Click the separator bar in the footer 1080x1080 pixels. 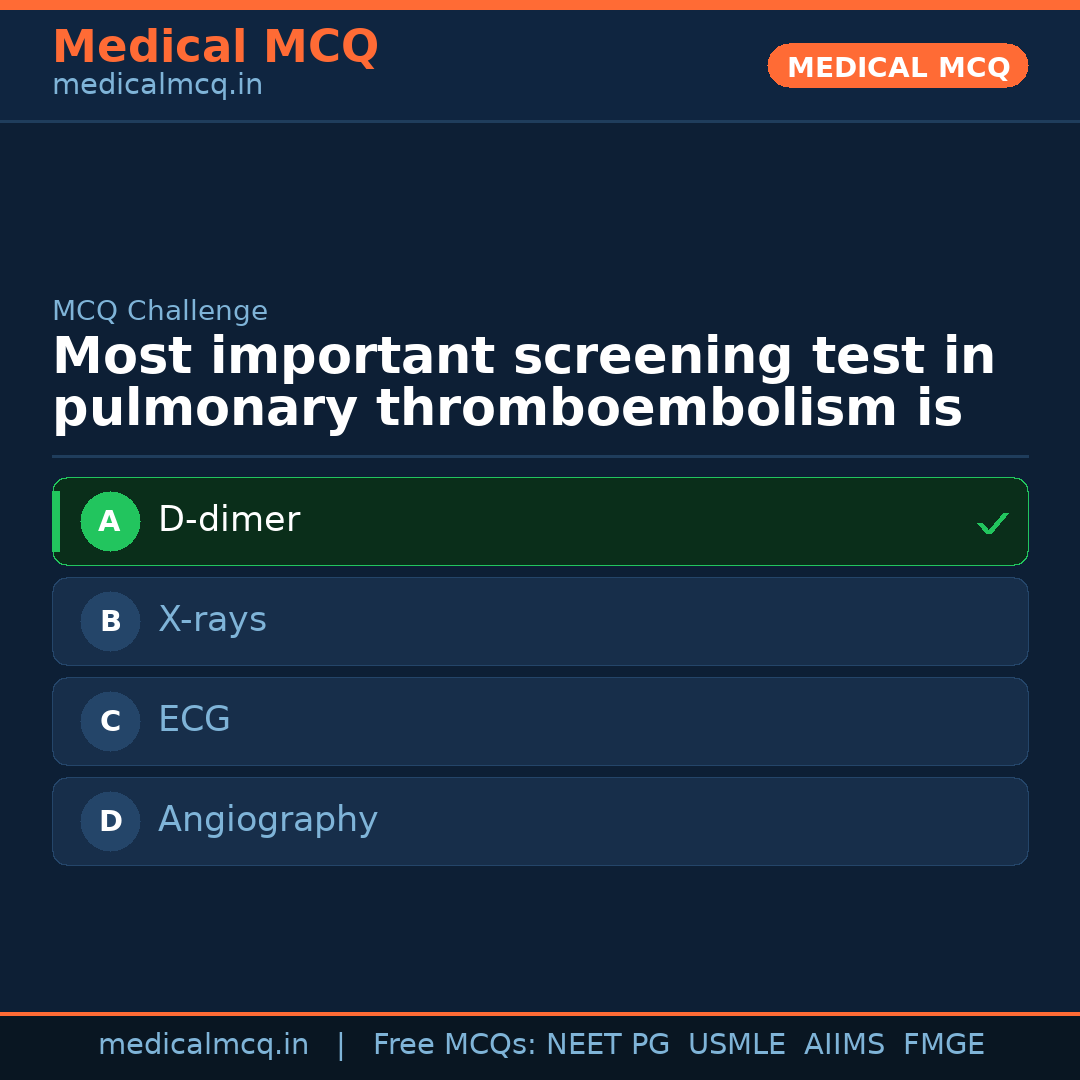pyautogui.click(x=341, y=1044)
